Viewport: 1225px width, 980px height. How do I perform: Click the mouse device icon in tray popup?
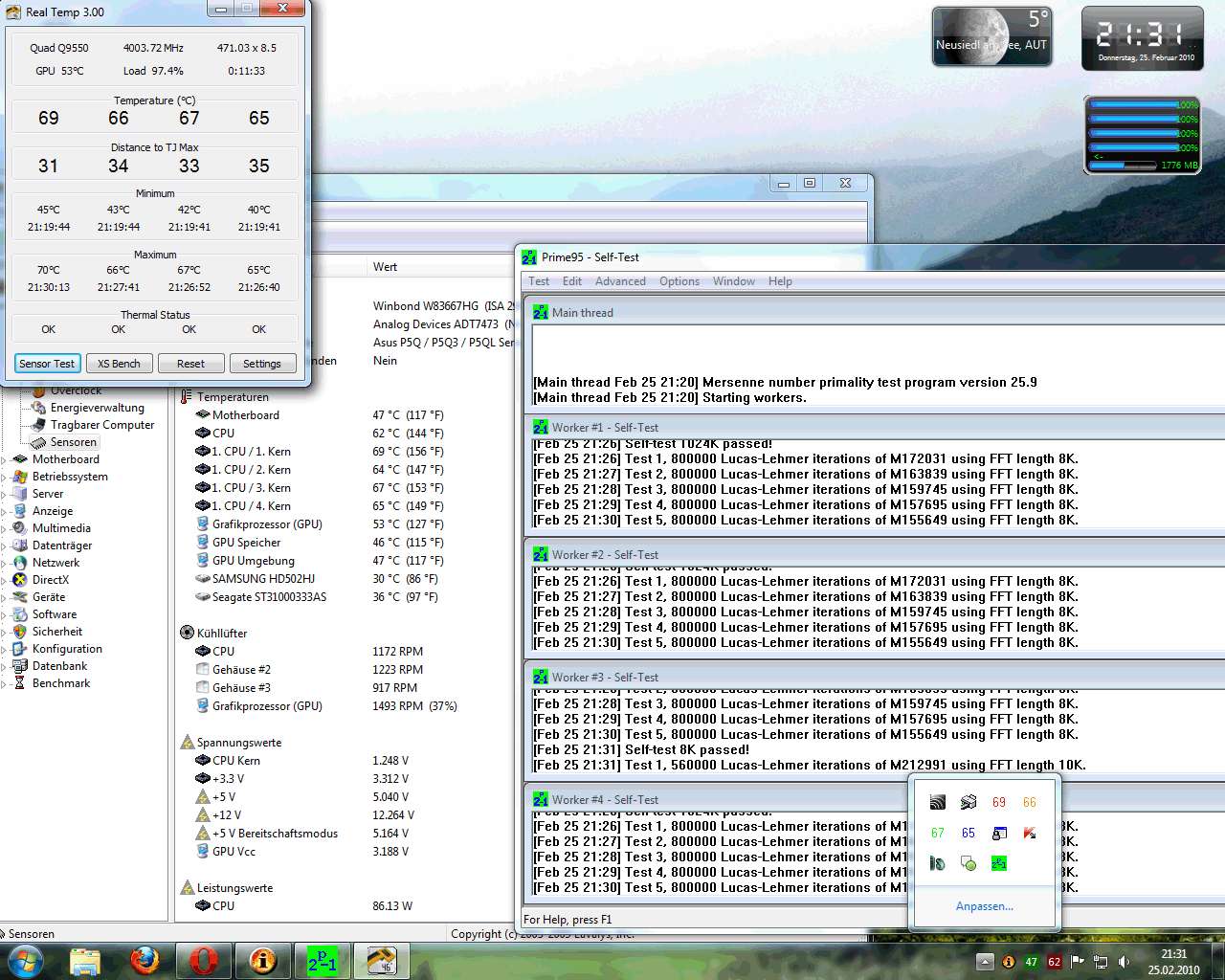938,863
